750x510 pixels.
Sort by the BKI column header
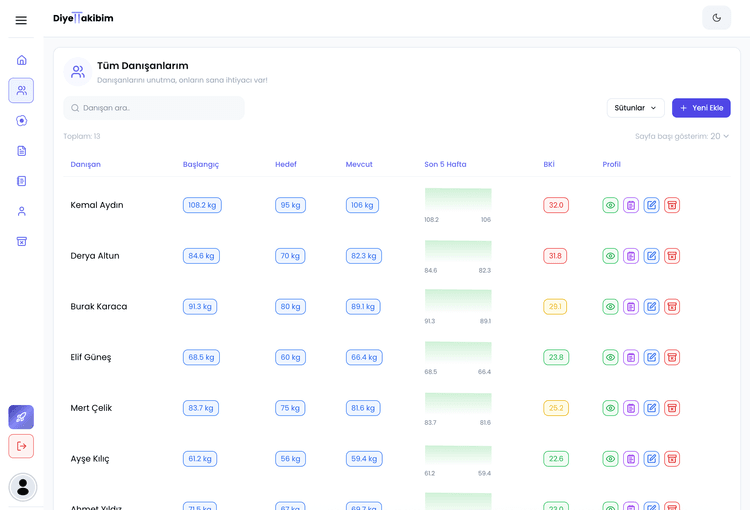549,164
